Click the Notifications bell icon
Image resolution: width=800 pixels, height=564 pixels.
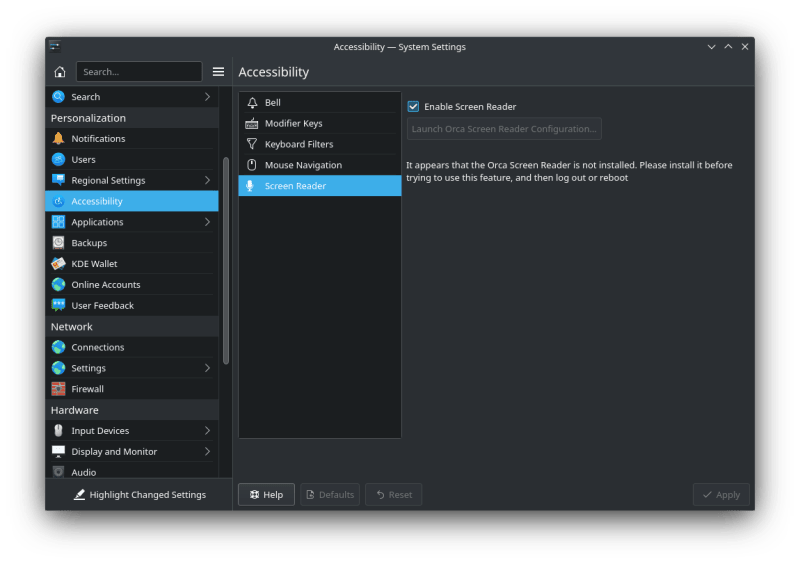[59, 139]
